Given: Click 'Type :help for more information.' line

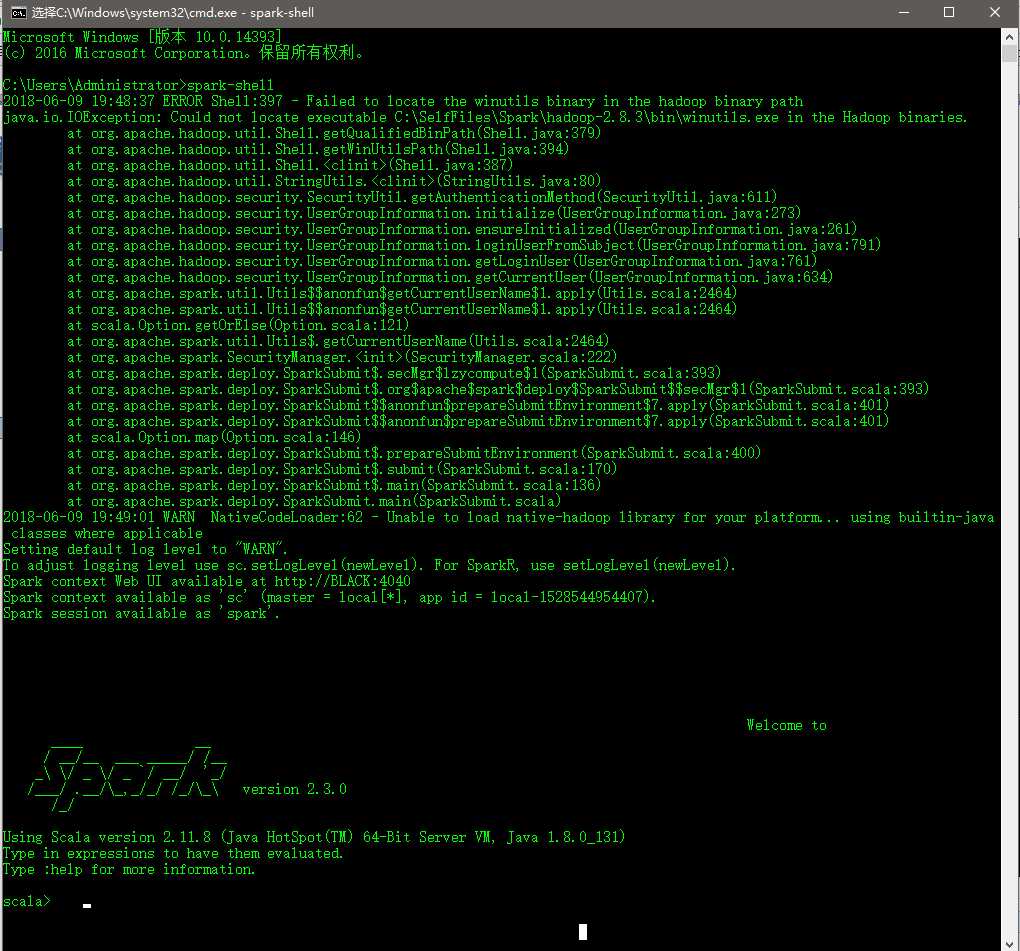Looking at the screenshot, I should tap(129, 869).
